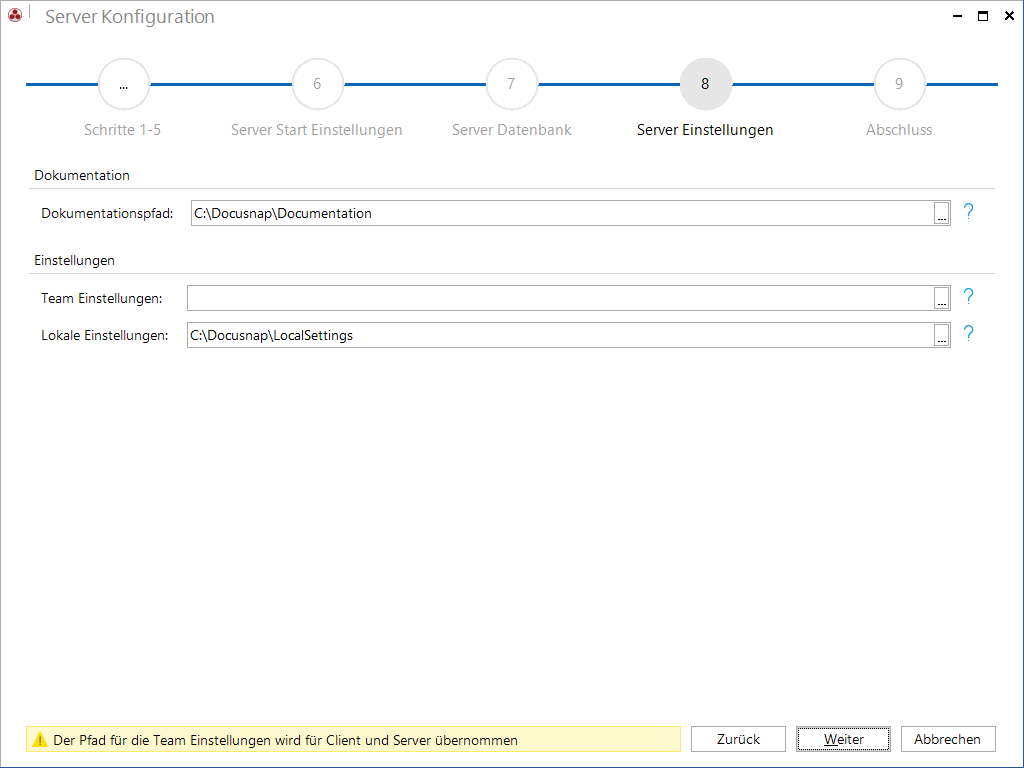Open help for Lokale Einstellungen field
The width and height of the screenshot is (1024, 768).
(x=968, y=334)
